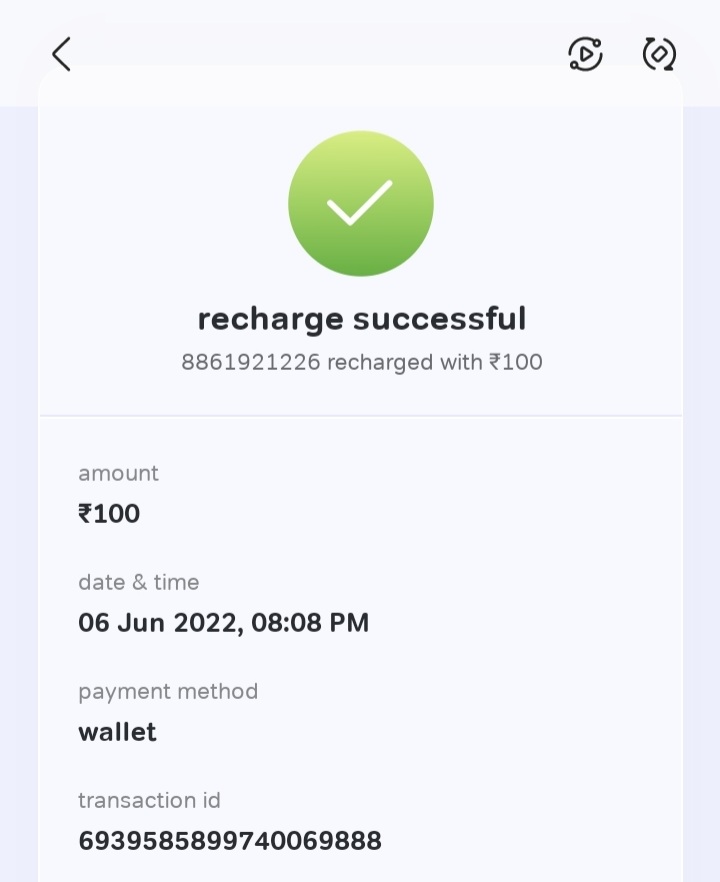The image size is (720, 882).
Task: Tap the "amount" field label
Action: (x=118, y=473)
